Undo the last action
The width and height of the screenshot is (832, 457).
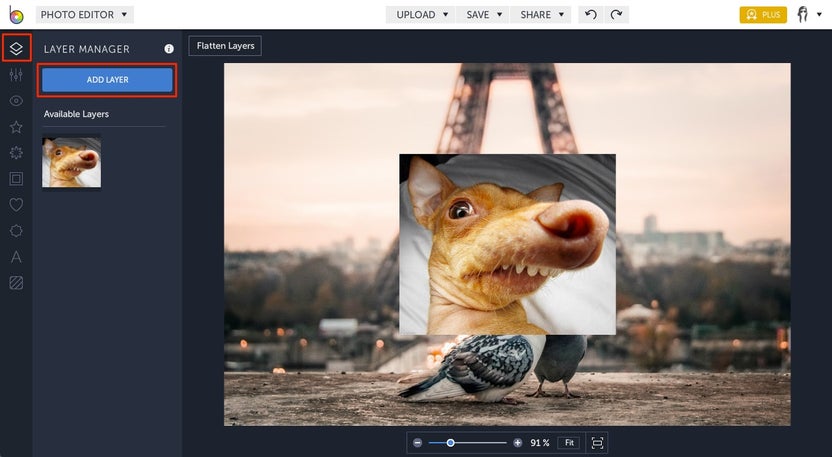click(x=590, y=15)
